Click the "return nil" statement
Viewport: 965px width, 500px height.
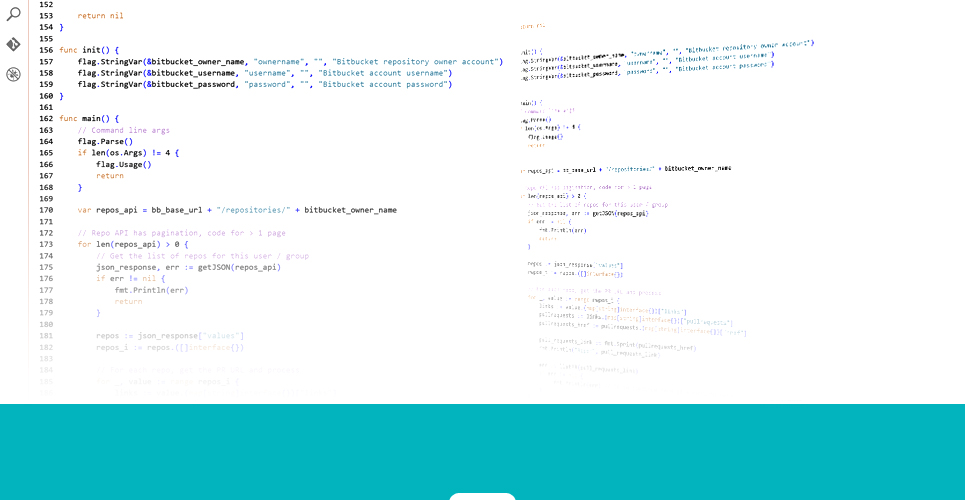[x=100, y=15]
